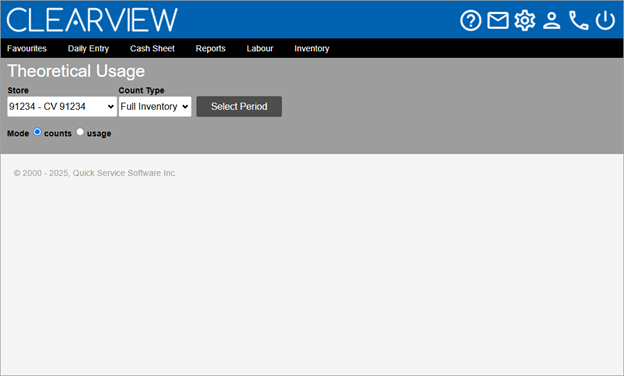Open the Reports menu

[211, 49]
